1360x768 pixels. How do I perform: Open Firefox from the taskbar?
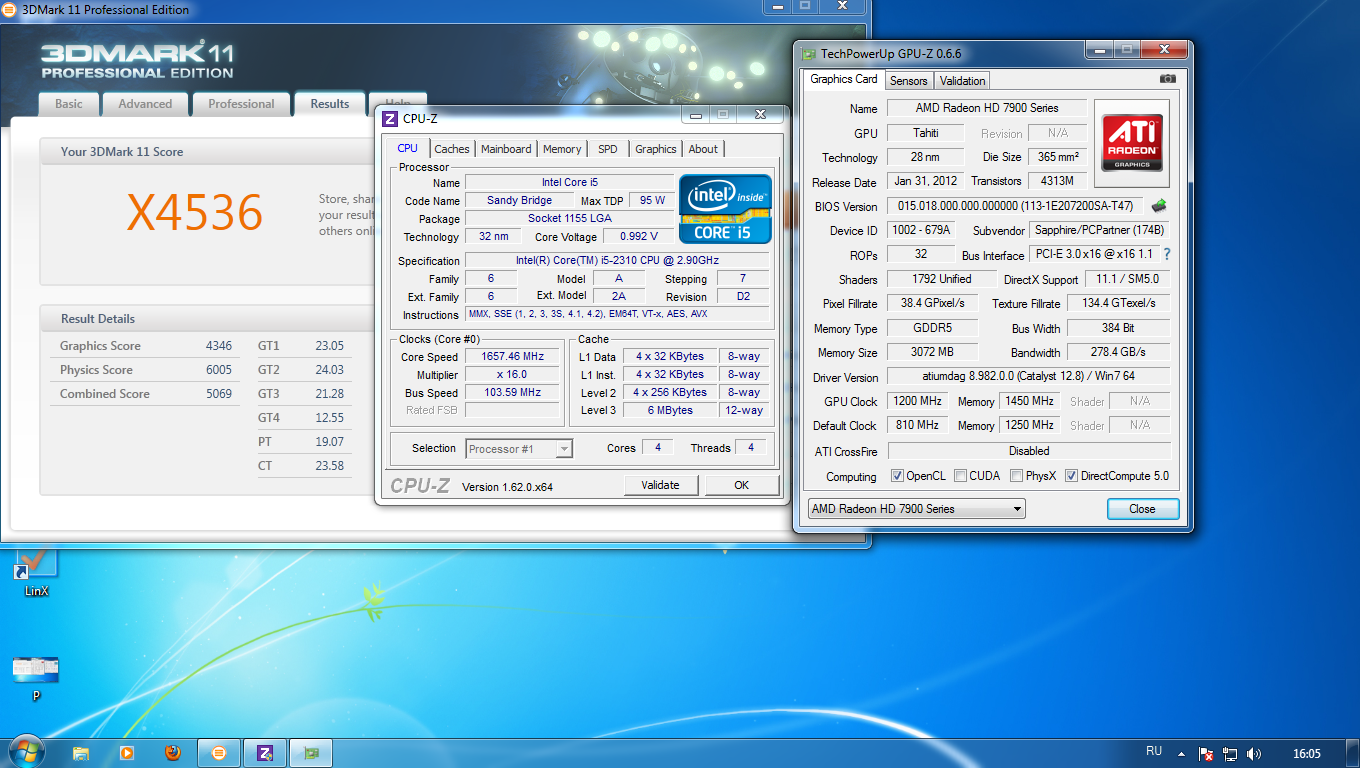coord(172,753)
